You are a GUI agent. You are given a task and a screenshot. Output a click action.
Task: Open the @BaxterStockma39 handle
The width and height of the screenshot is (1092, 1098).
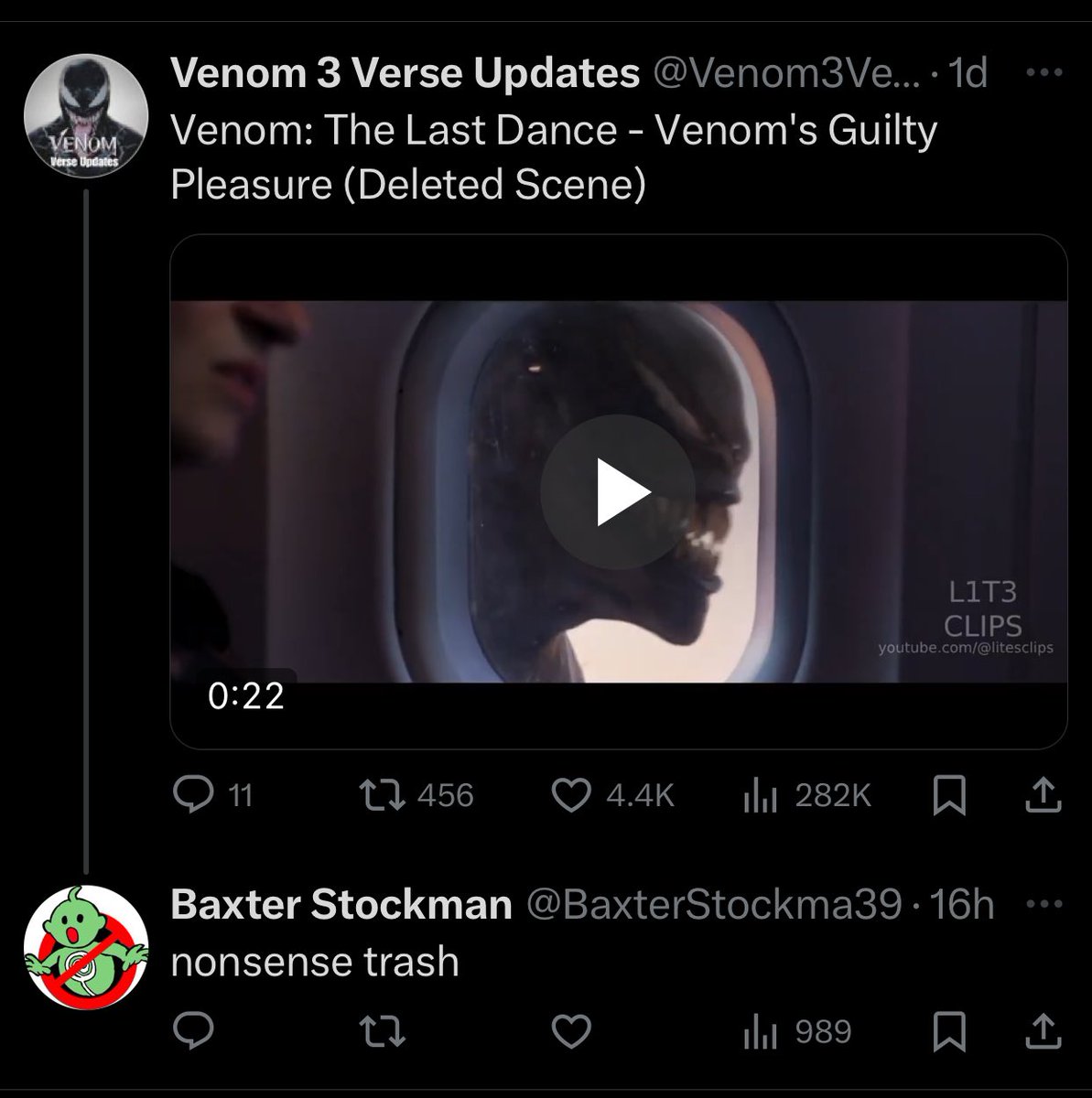[715, 905]
